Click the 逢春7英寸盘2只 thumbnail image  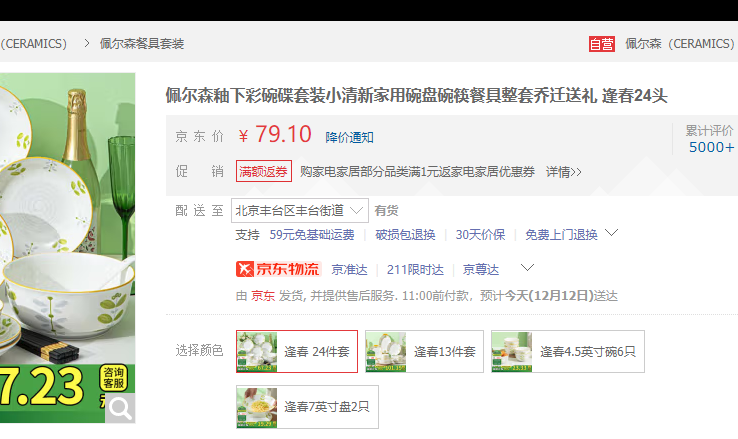coord(257,407)
